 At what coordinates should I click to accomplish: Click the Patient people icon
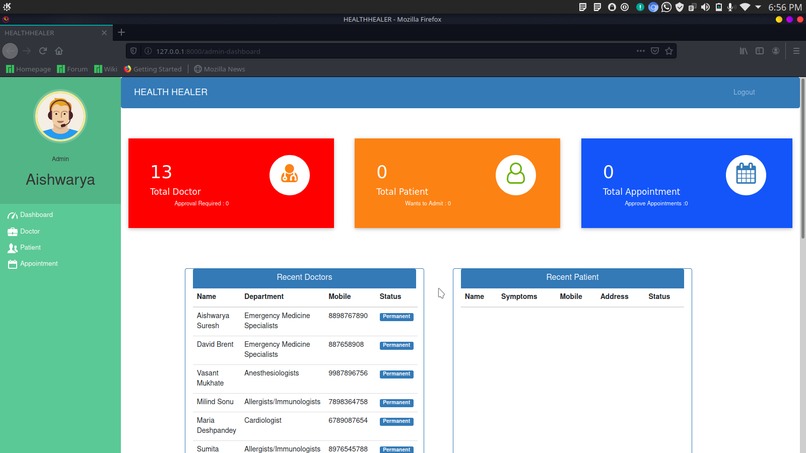click(x=12, y=248)
